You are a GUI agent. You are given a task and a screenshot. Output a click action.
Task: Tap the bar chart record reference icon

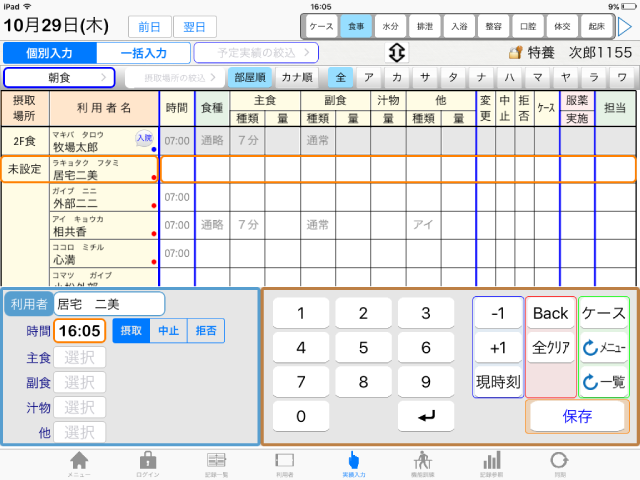tap(491, 463)
